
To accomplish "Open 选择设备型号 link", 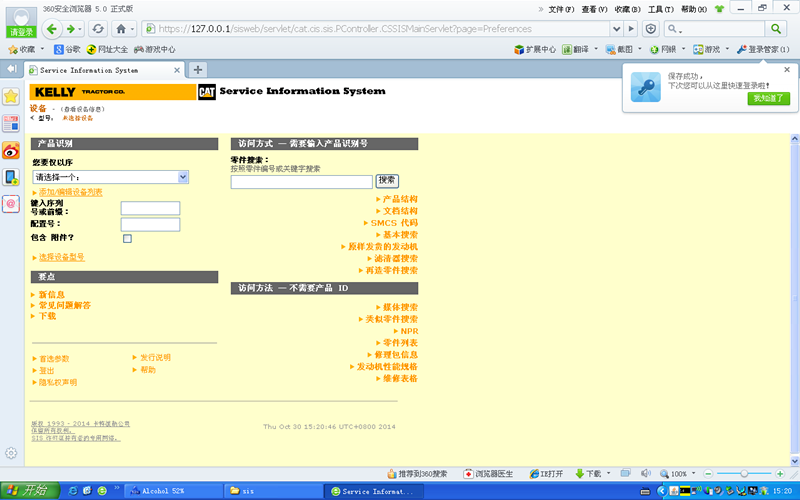I will pos(62,257).
